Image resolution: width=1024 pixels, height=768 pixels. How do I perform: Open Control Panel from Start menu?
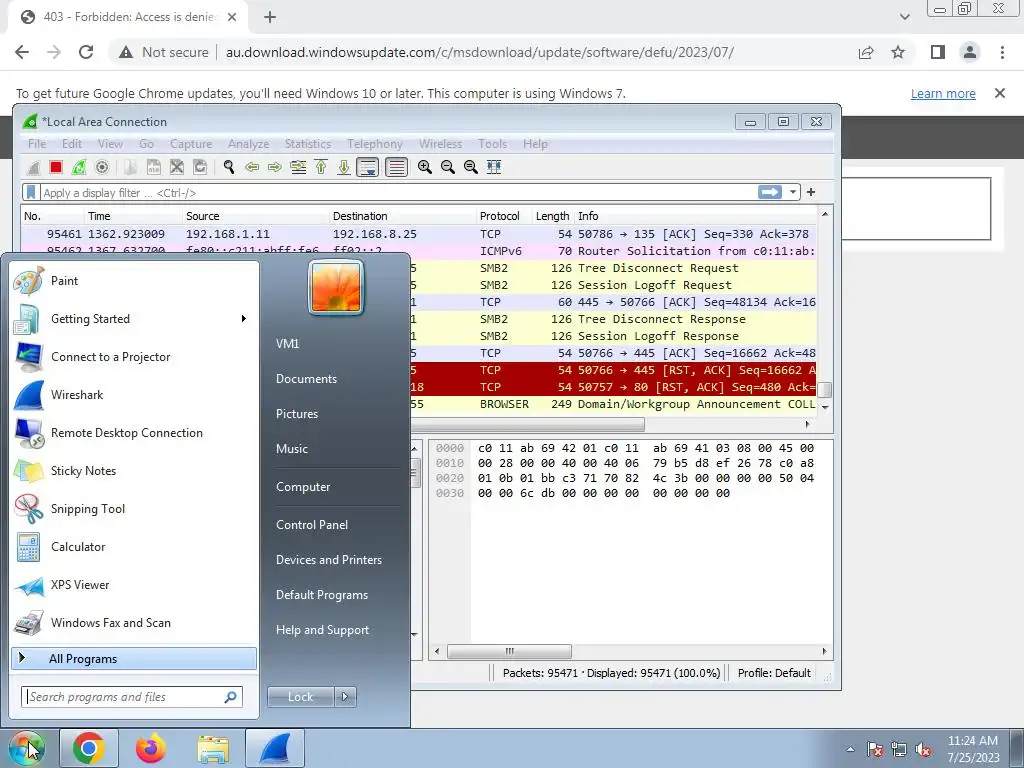click(312, 525)
